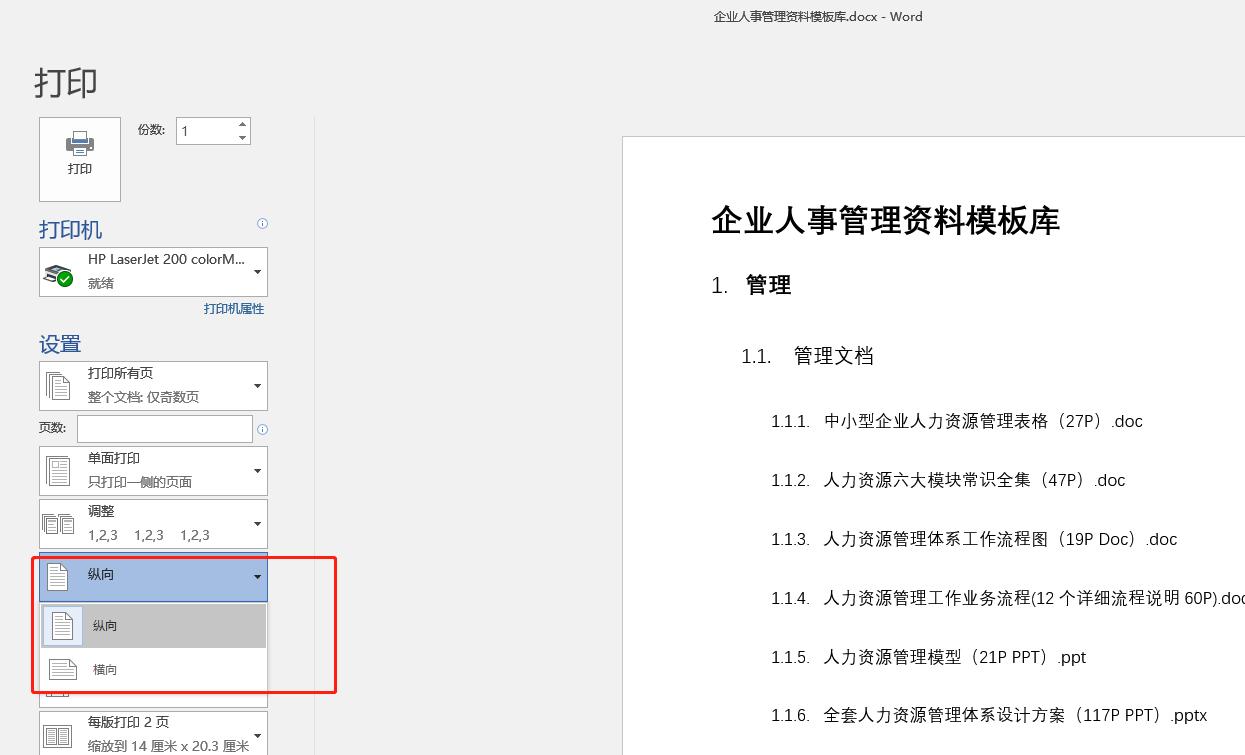1245x755 pixels.
Task: Click the 打印机属性 link
Action: [233, 308]
